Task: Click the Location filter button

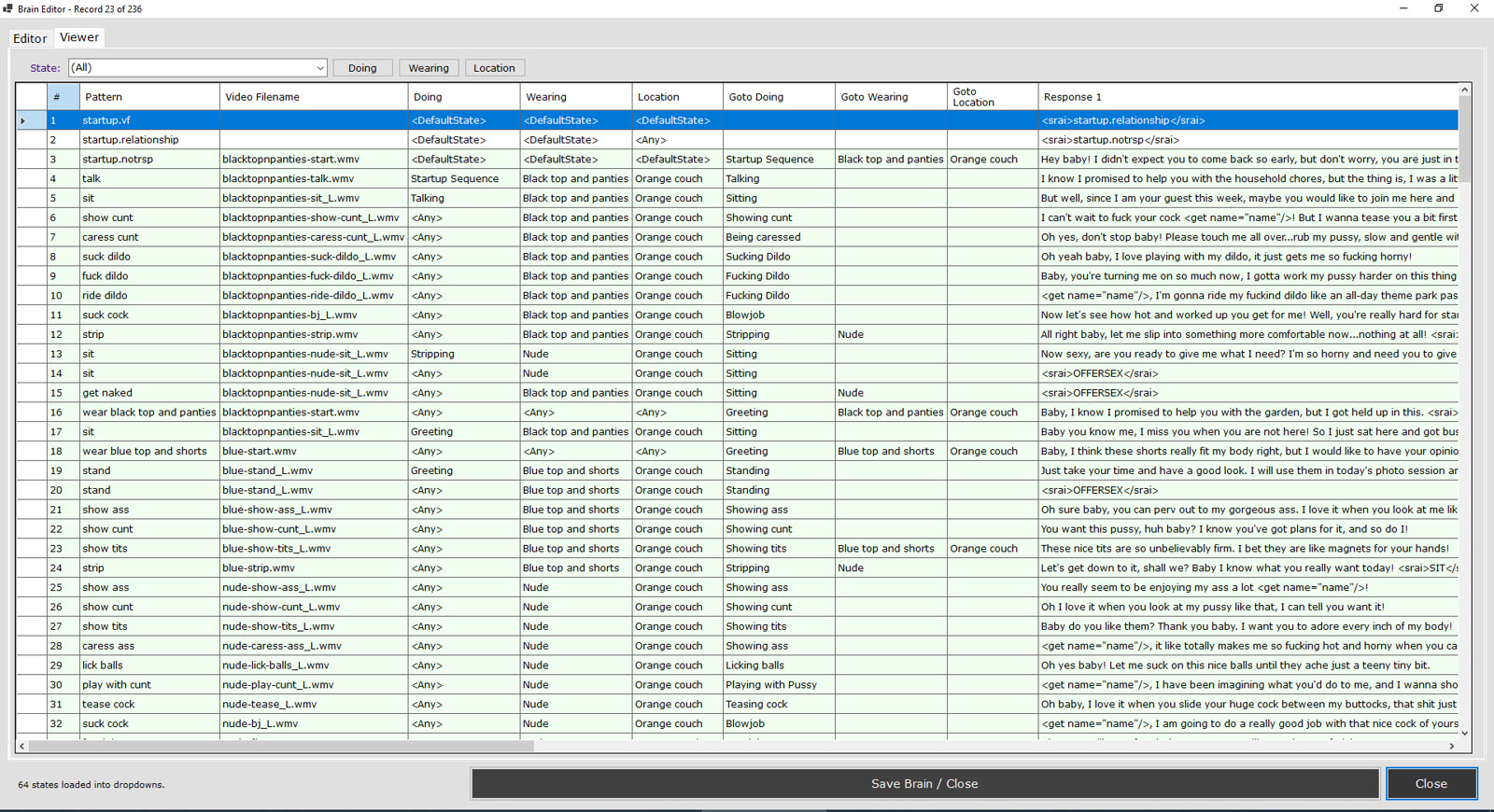Action: click(x=494, y=68)
